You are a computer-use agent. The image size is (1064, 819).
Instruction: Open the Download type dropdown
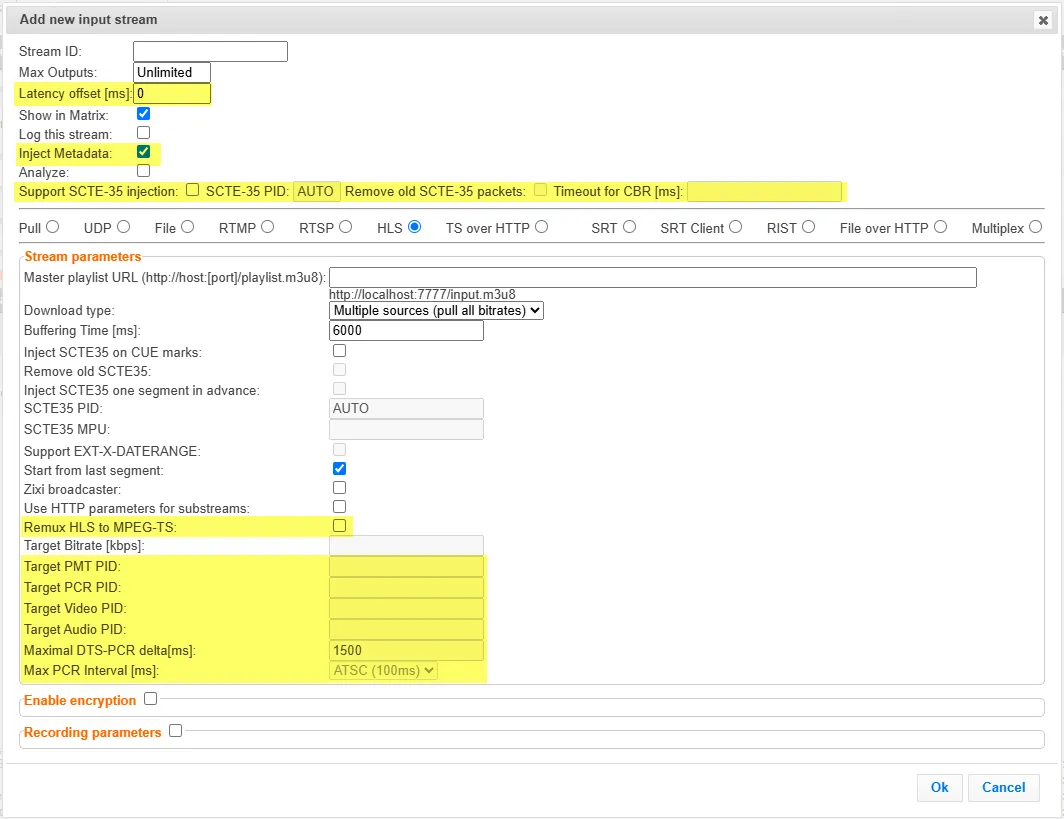pos(436,311)
